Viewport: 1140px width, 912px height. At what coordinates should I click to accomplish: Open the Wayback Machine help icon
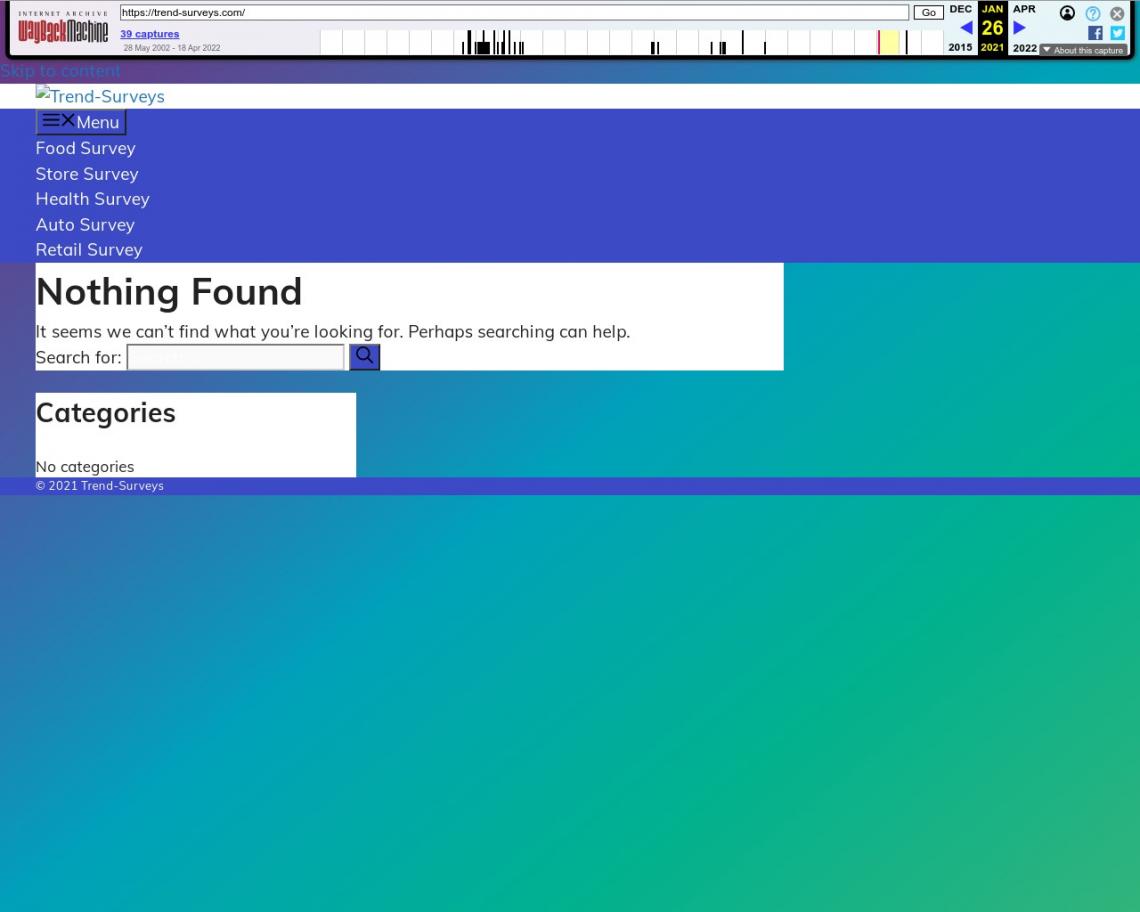[1093, 13]
